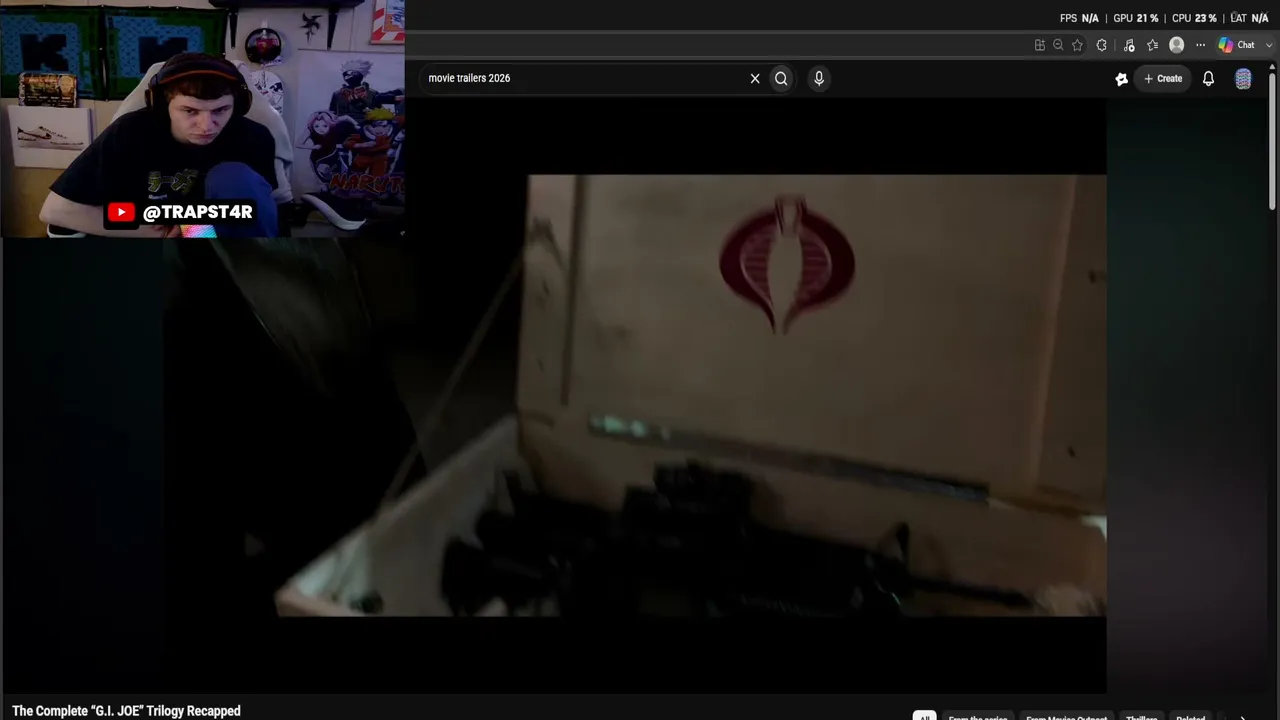Open the YouTube account avatar menu
Screen dimensions: 1280x720
click(x=1243, y=79)
